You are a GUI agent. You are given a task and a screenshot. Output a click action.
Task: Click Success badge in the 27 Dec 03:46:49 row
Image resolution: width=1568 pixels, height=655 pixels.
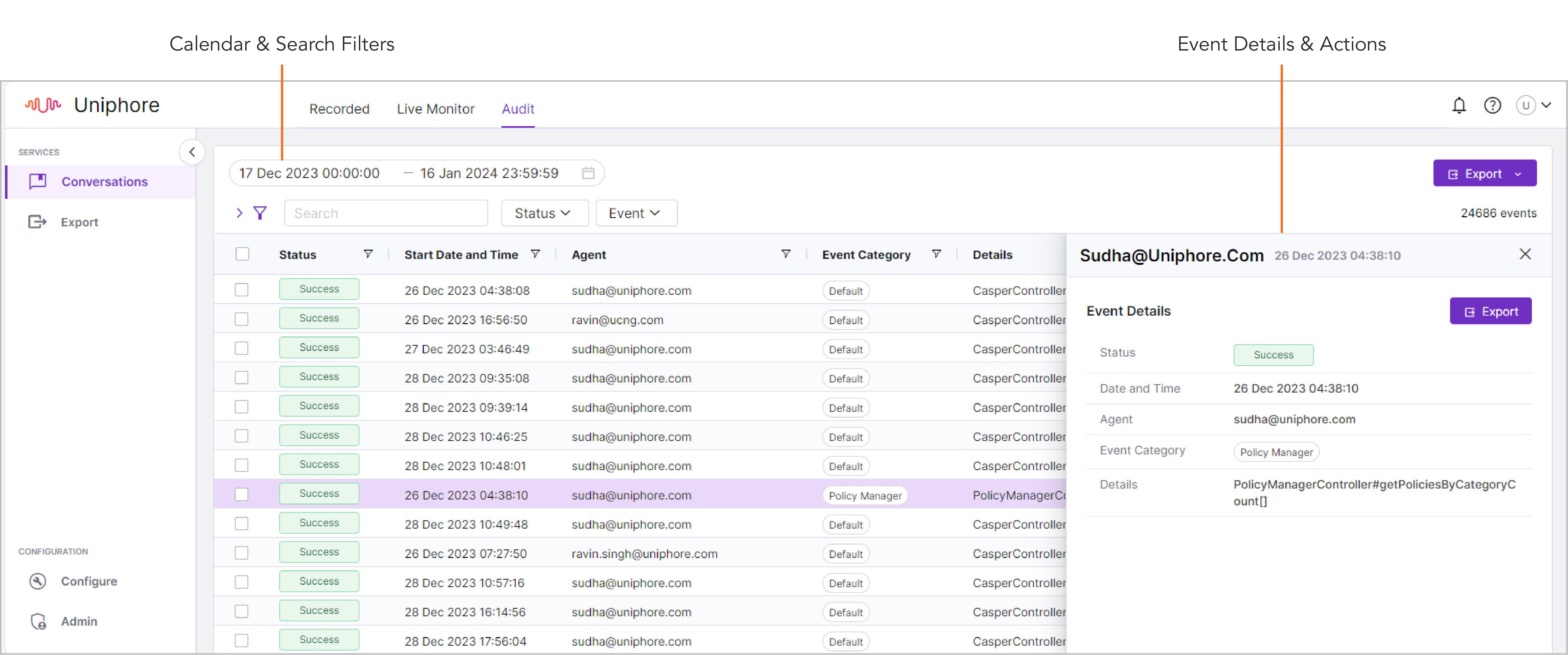coord(319,347)
